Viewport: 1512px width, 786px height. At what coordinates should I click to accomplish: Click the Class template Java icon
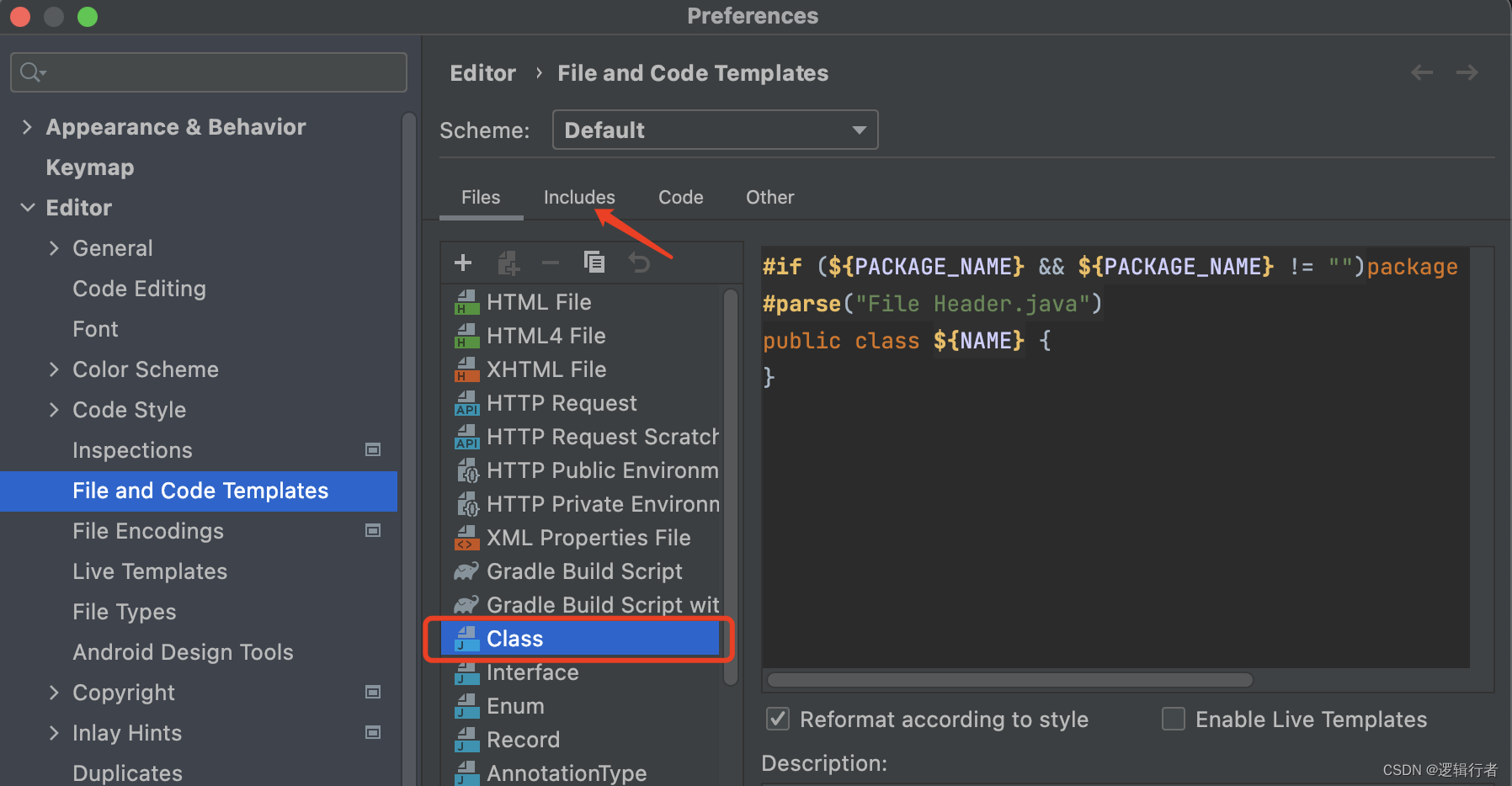tap(466, 639)
